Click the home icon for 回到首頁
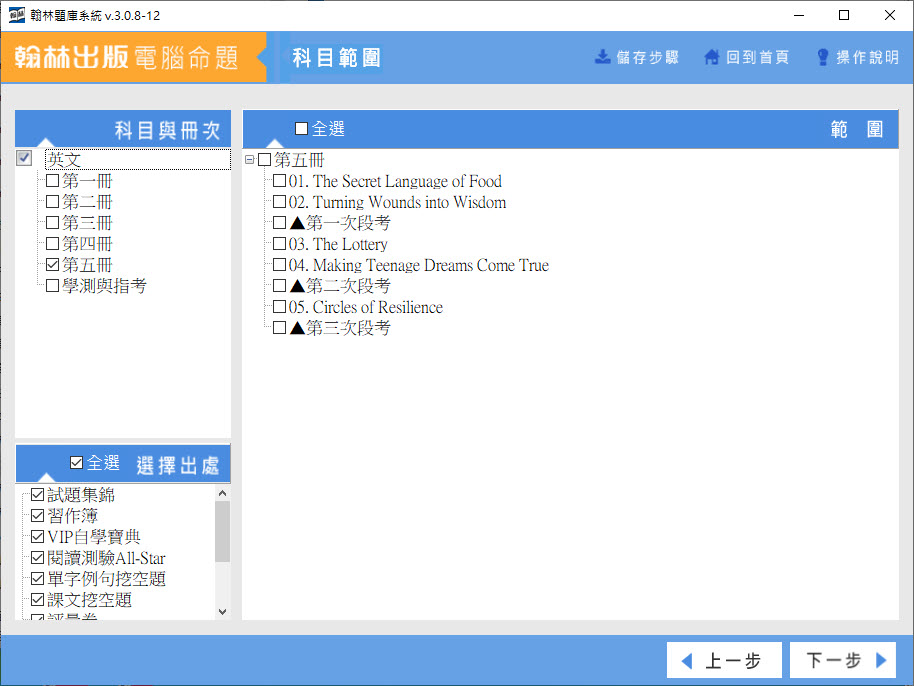This screenshot has width=914, height=686. 712,57
